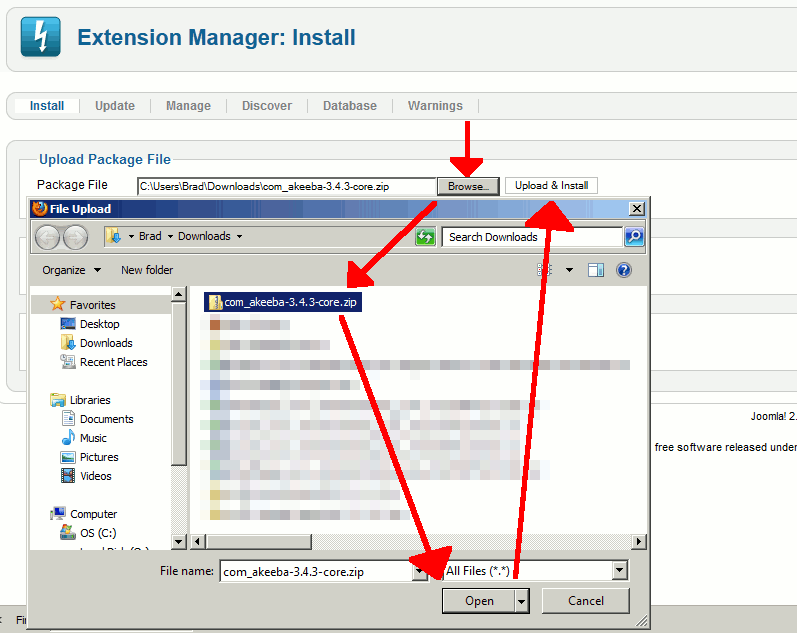Click the Back navigation arrow in File Upload
The width and height of the screenshot is (797, 633).
point(48,237)
